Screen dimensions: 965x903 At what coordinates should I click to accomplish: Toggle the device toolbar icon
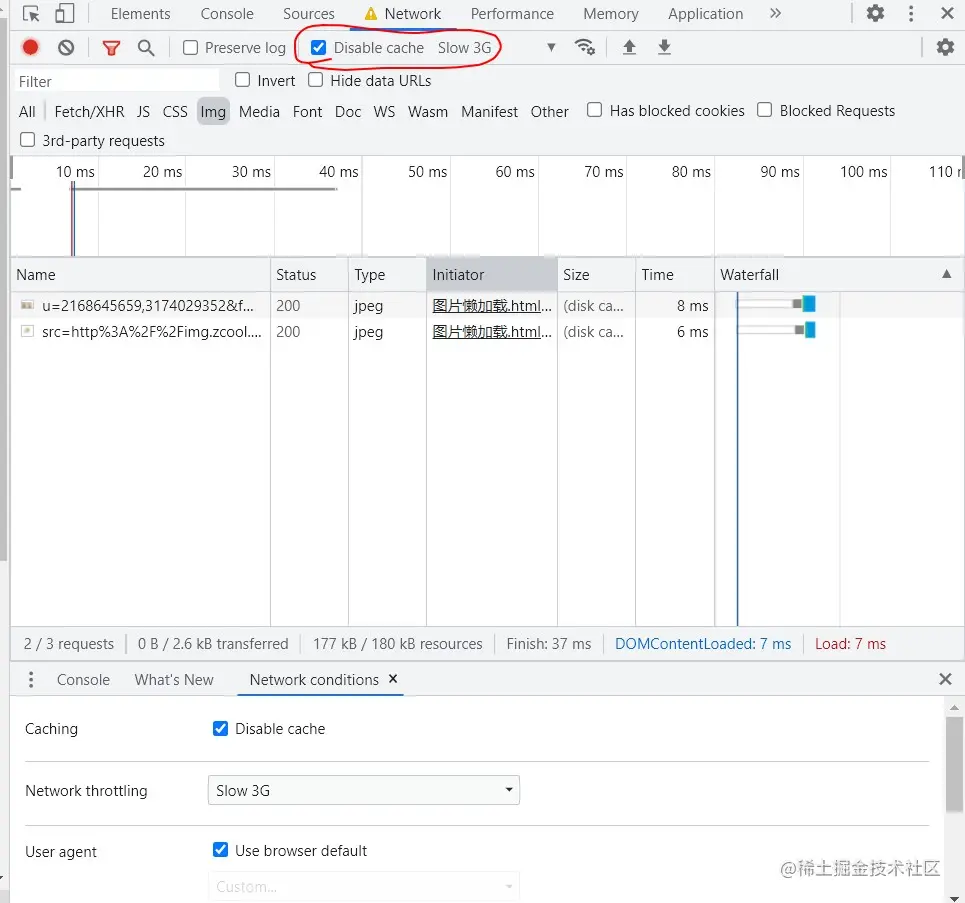coord(65,14)
